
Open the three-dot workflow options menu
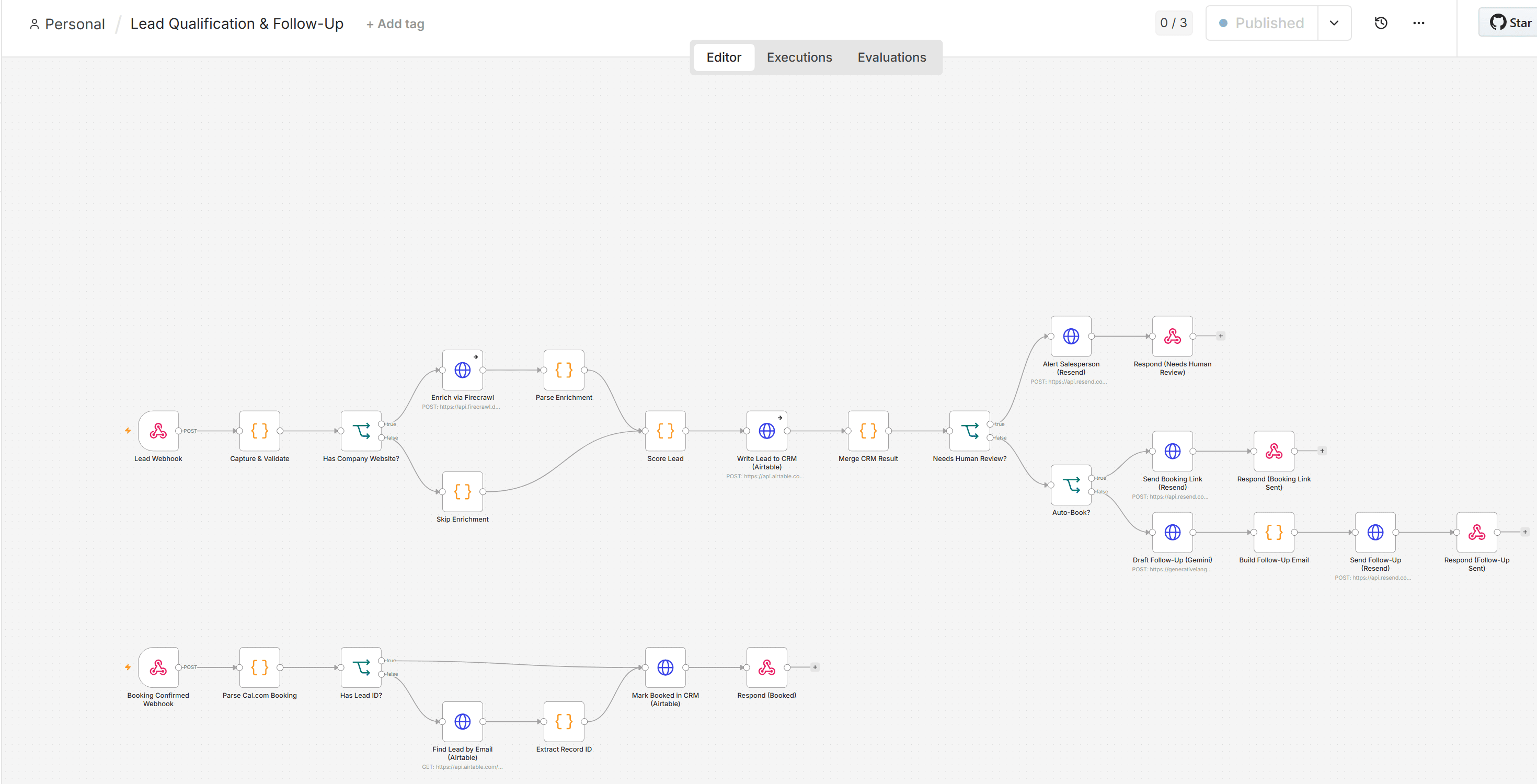[1418, 24]
